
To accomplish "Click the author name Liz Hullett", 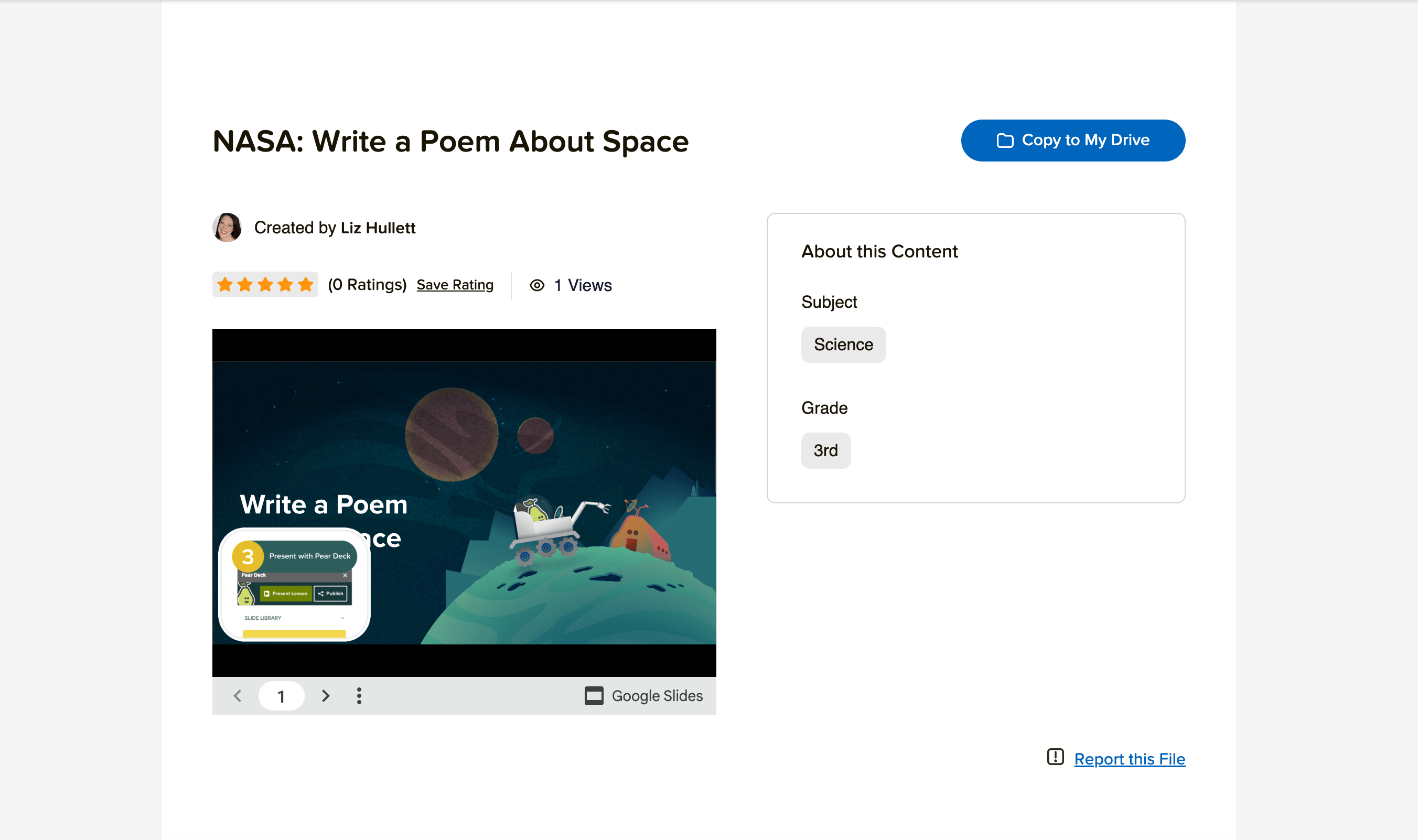I will pyautogui.click(x=378, y=228).
